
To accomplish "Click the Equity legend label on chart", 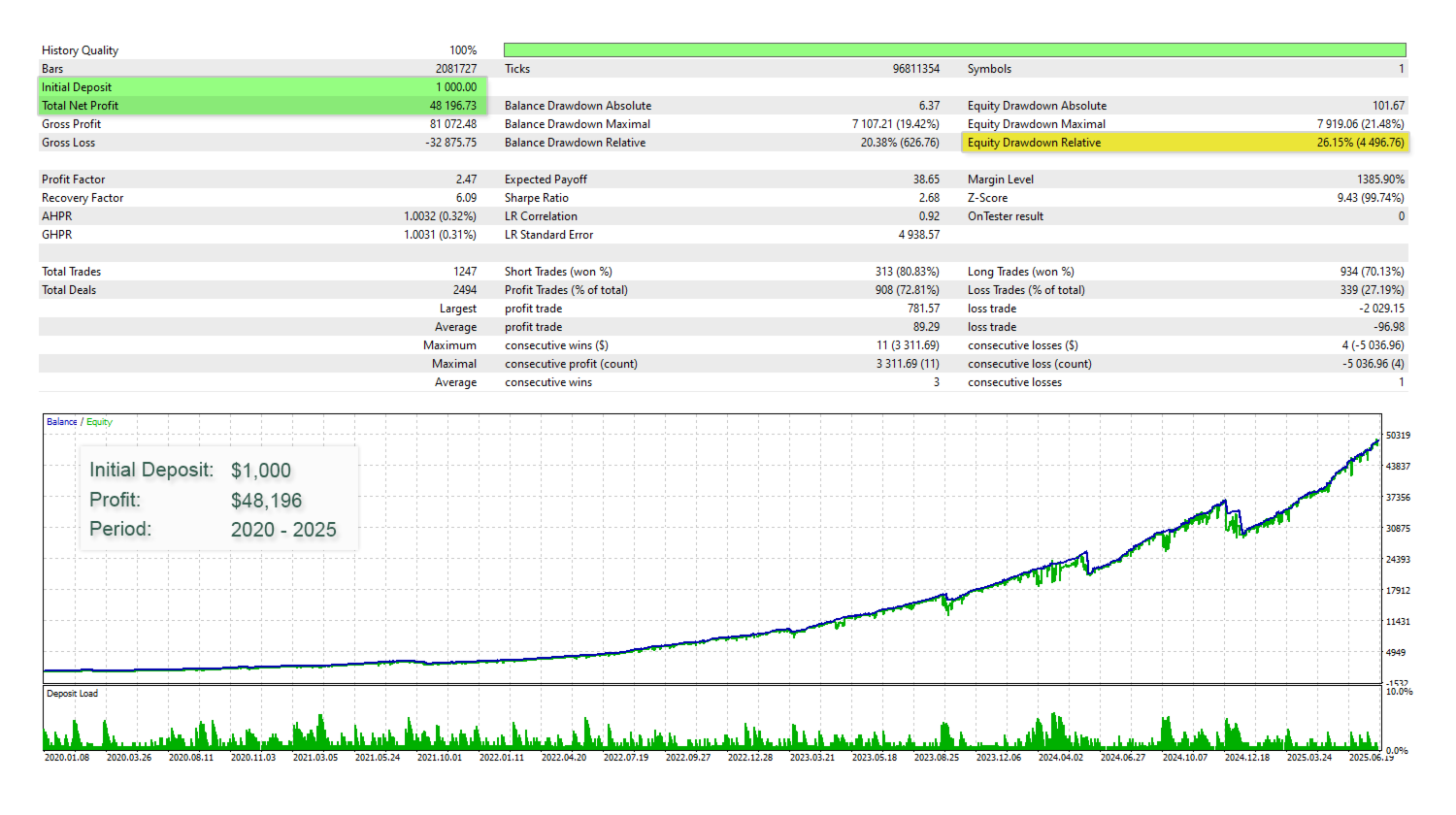I will point(99,422).
